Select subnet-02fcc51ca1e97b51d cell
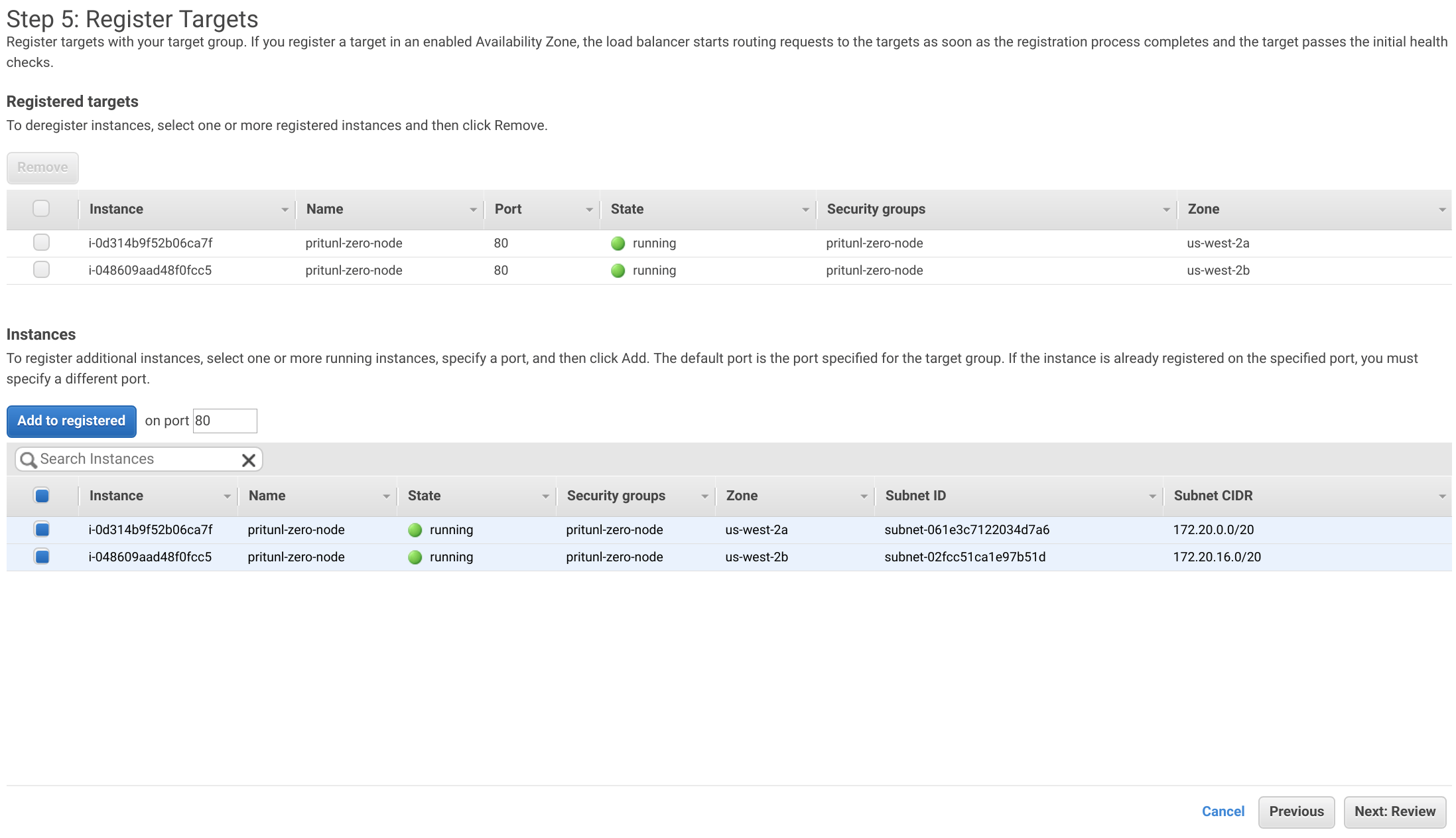 tap(964, 557)
